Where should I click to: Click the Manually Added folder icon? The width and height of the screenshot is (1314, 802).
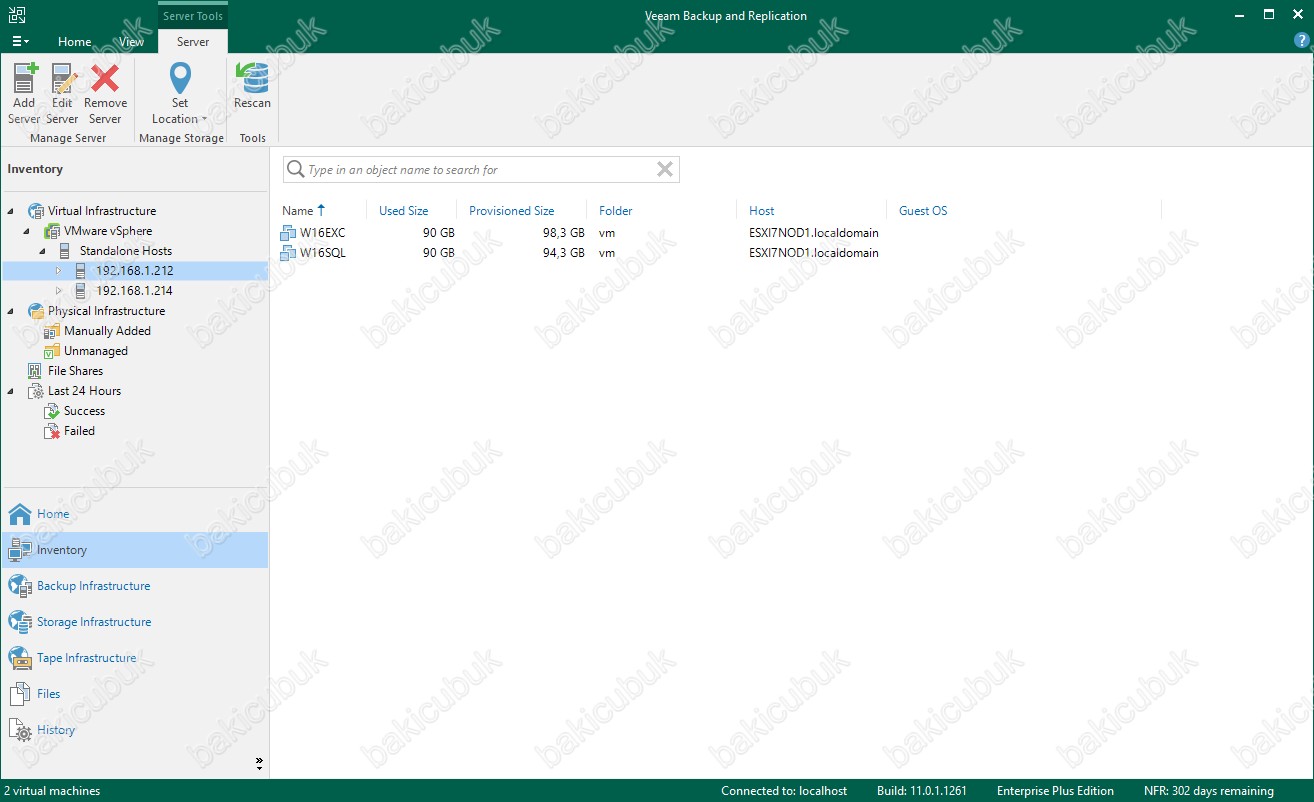(52, 331)
